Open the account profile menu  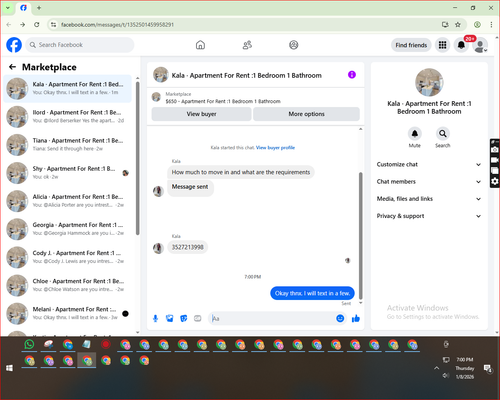[x=480, y=45]
